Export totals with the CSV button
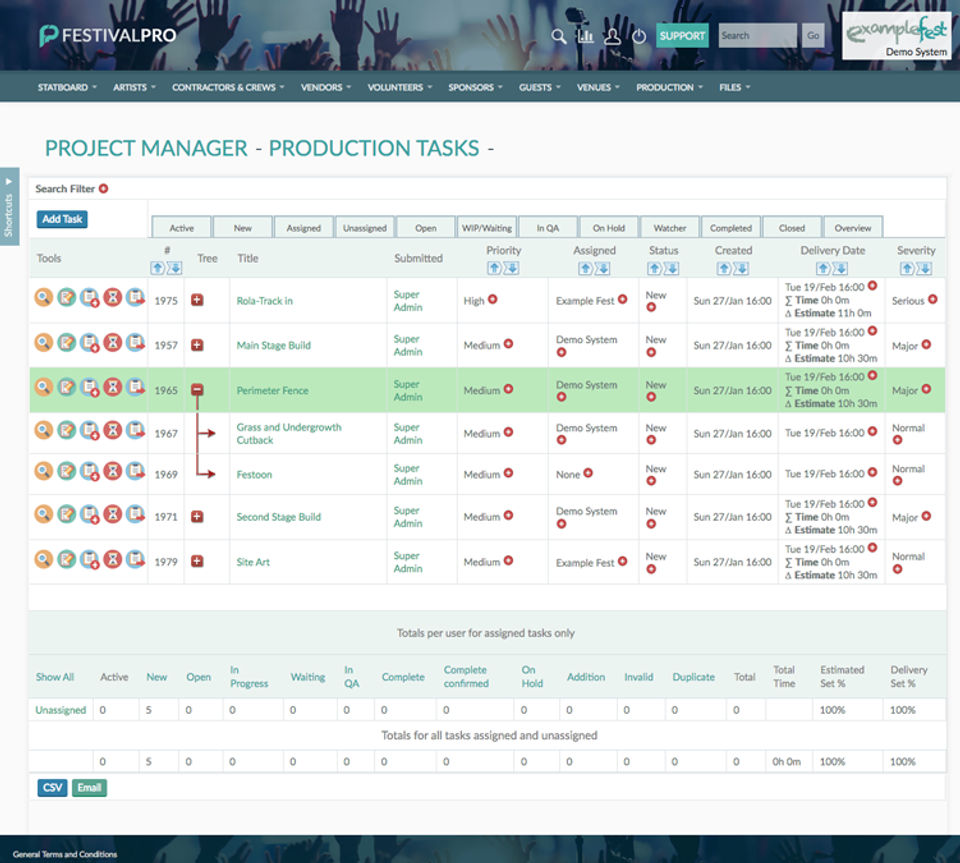960x863 pixels. pos(52,787)
